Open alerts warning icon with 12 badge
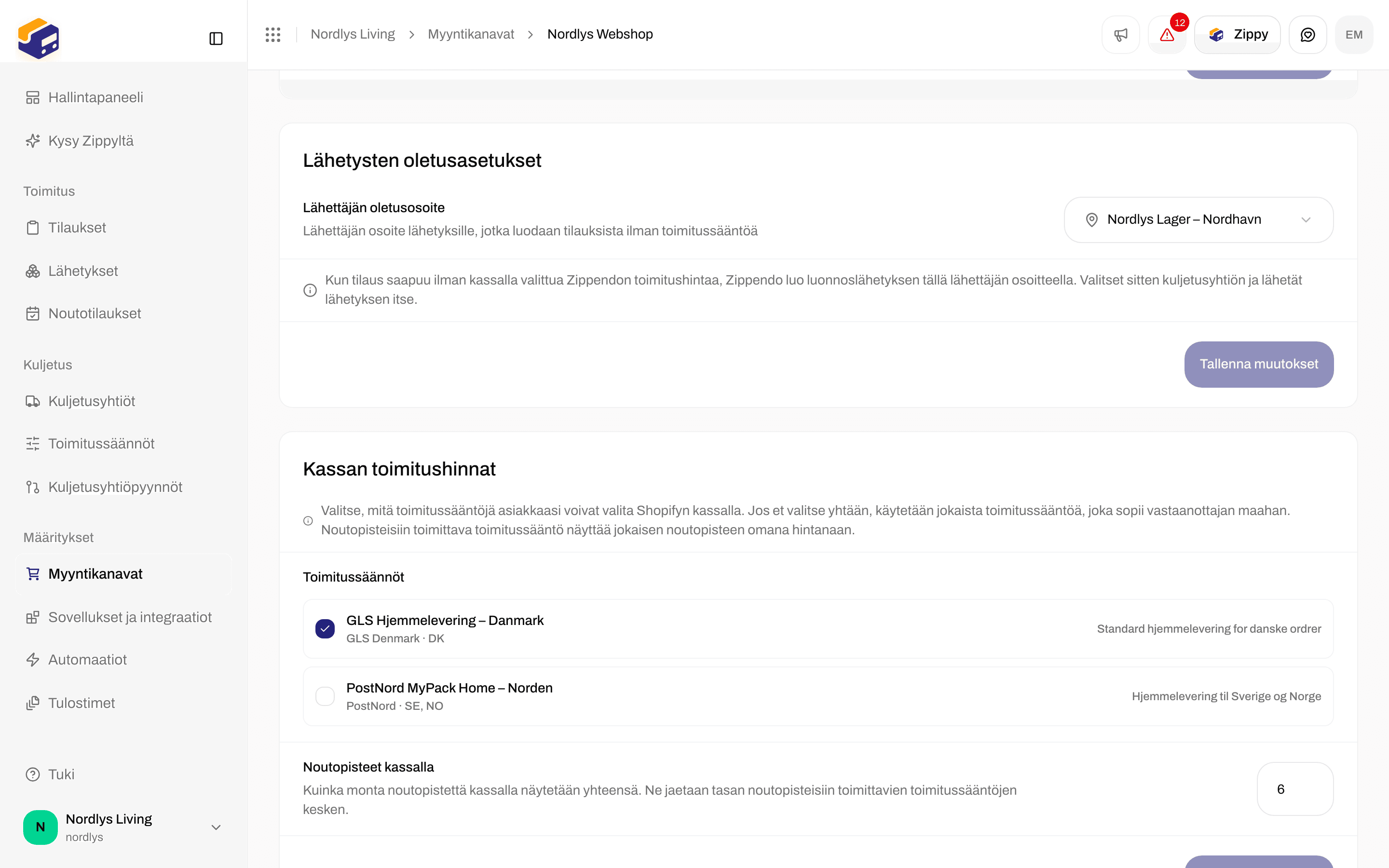1389x868 pixels. [x=1167, y=34]
